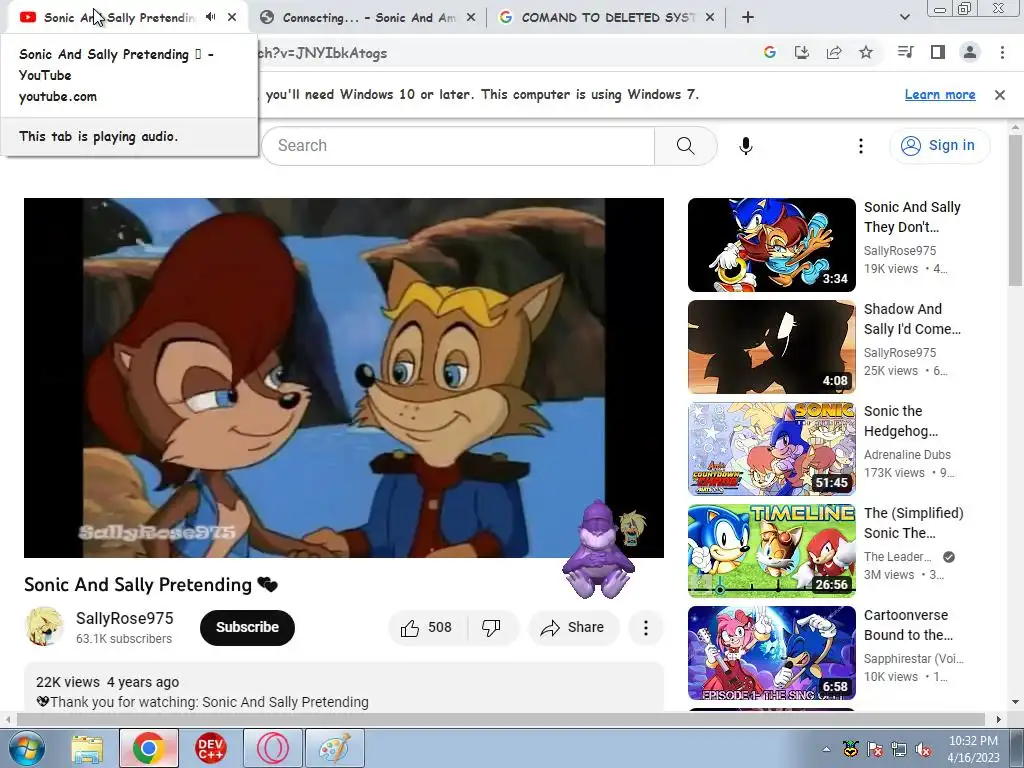Screen dimensions: 1024x768
Task: Open Dev-C++ from the taskbar
Action: click(211, 748)
